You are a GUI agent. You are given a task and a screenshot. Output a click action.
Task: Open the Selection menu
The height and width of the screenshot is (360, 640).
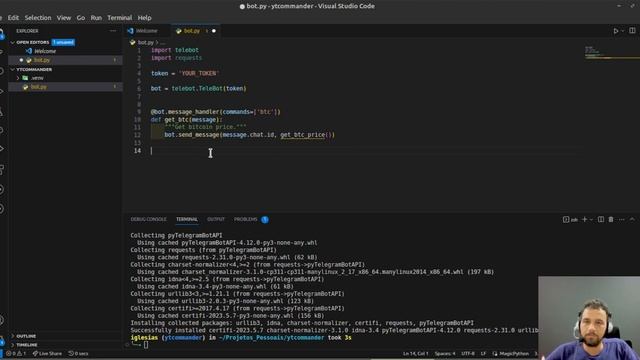(x=38, y=18)
